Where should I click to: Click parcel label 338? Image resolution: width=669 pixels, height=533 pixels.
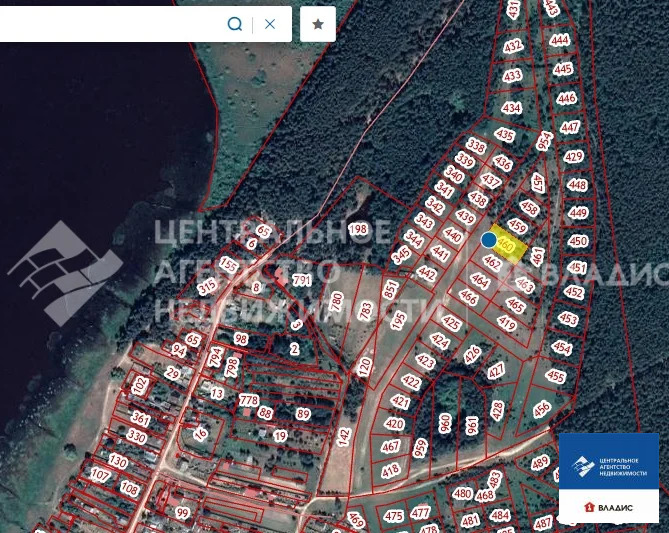click(x=476, y=146)
